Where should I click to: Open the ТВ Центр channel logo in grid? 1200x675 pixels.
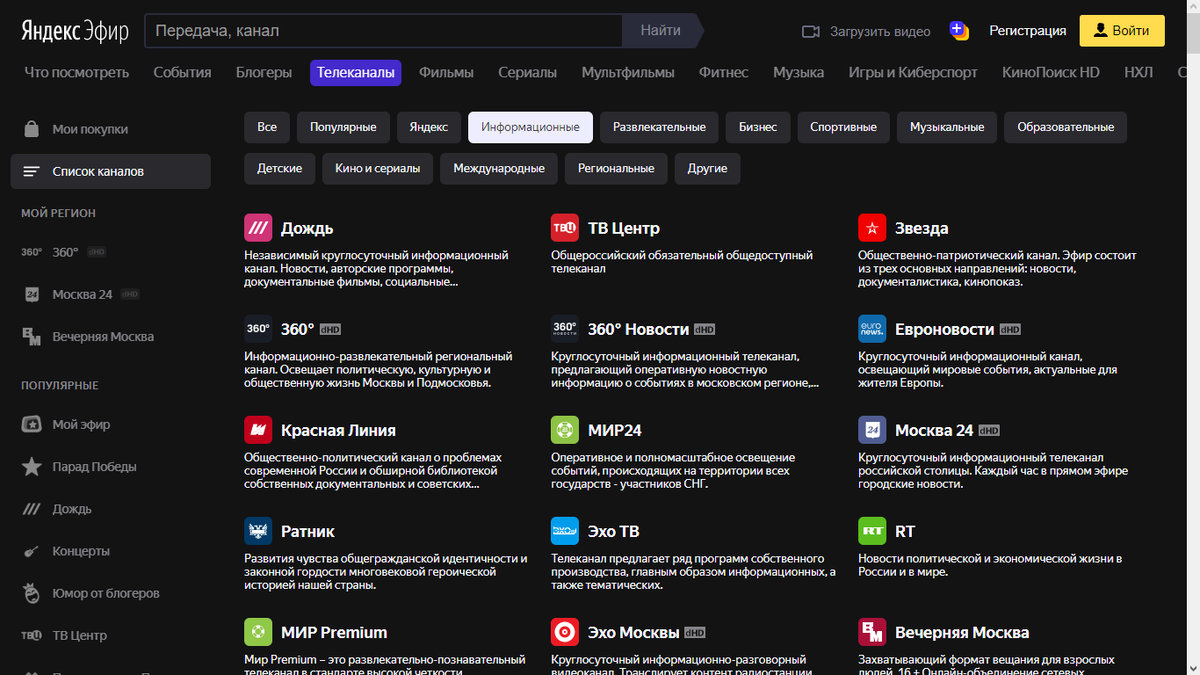click(565, 228)
